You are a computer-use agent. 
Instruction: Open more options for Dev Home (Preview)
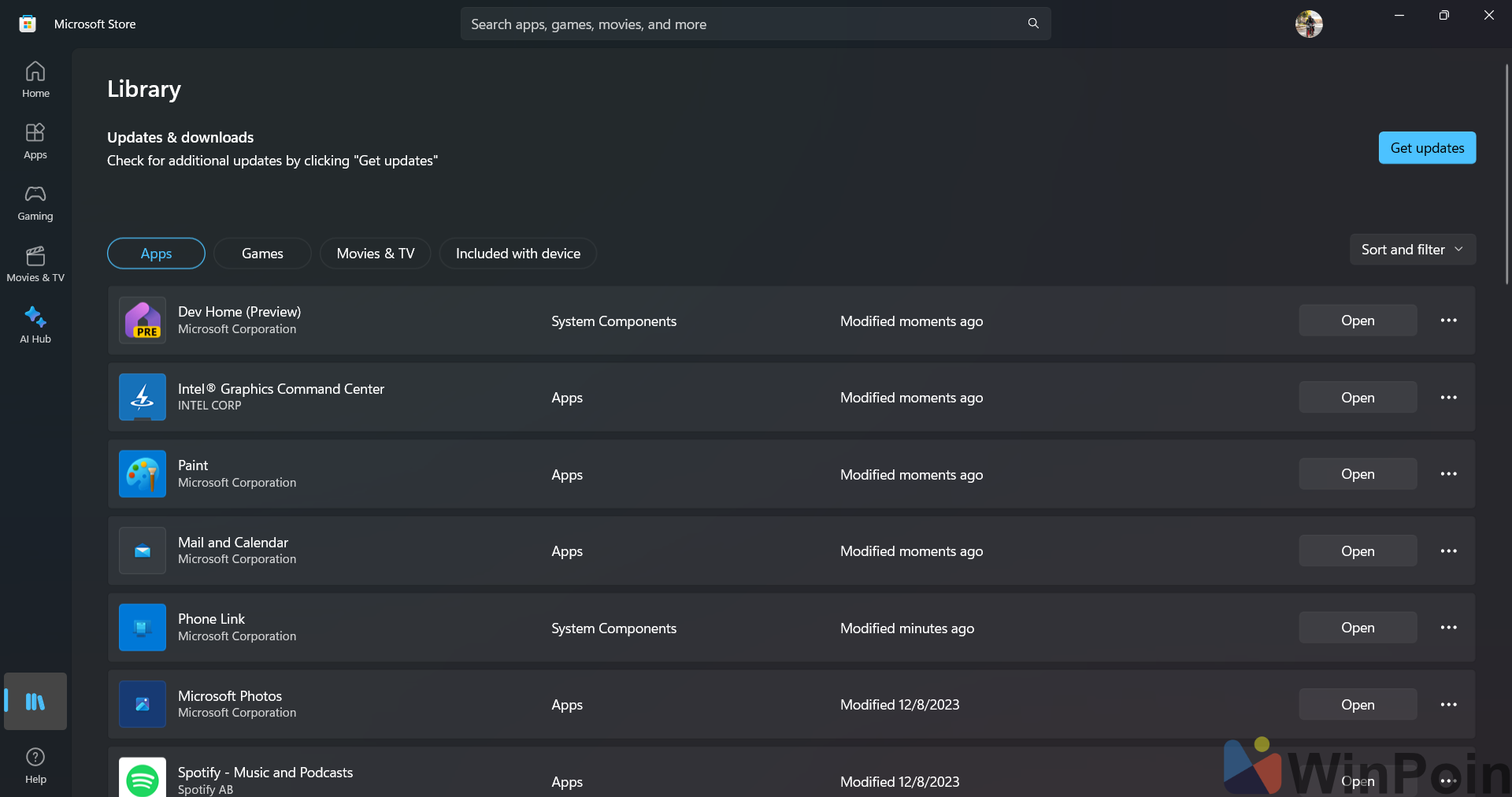point(1448,321)
